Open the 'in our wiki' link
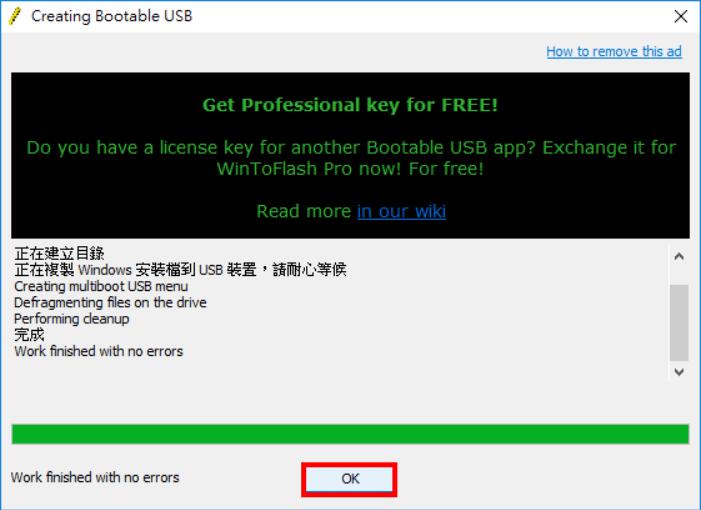 pos(401,211)
